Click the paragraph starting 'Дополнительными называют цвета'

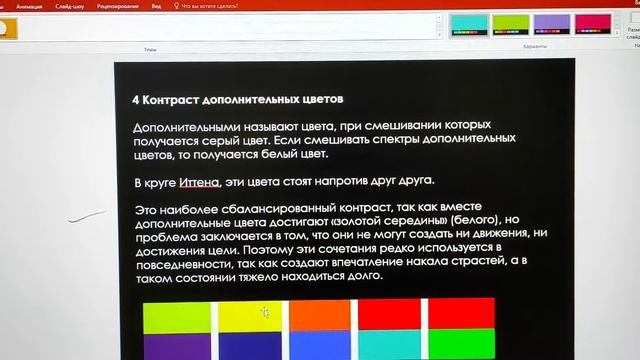pyautogui.click(x=324, y=140)
